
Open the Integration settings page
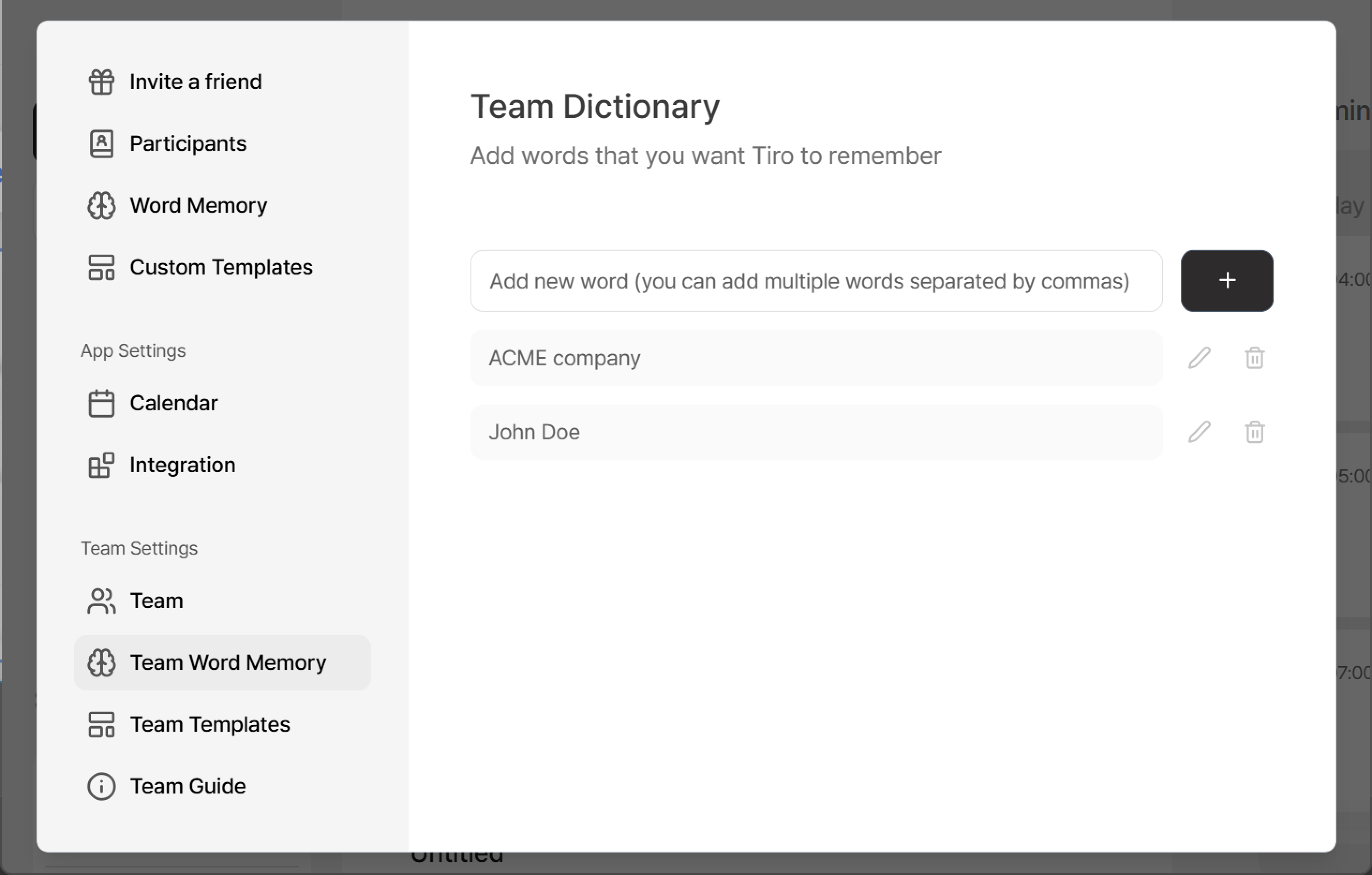tap(182, 465)
